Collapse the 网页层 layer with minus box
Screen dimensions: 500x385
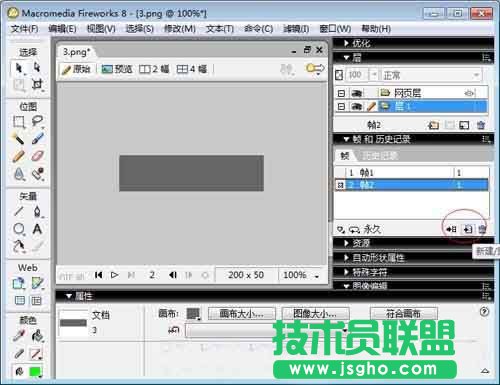[x=341, y=93]
